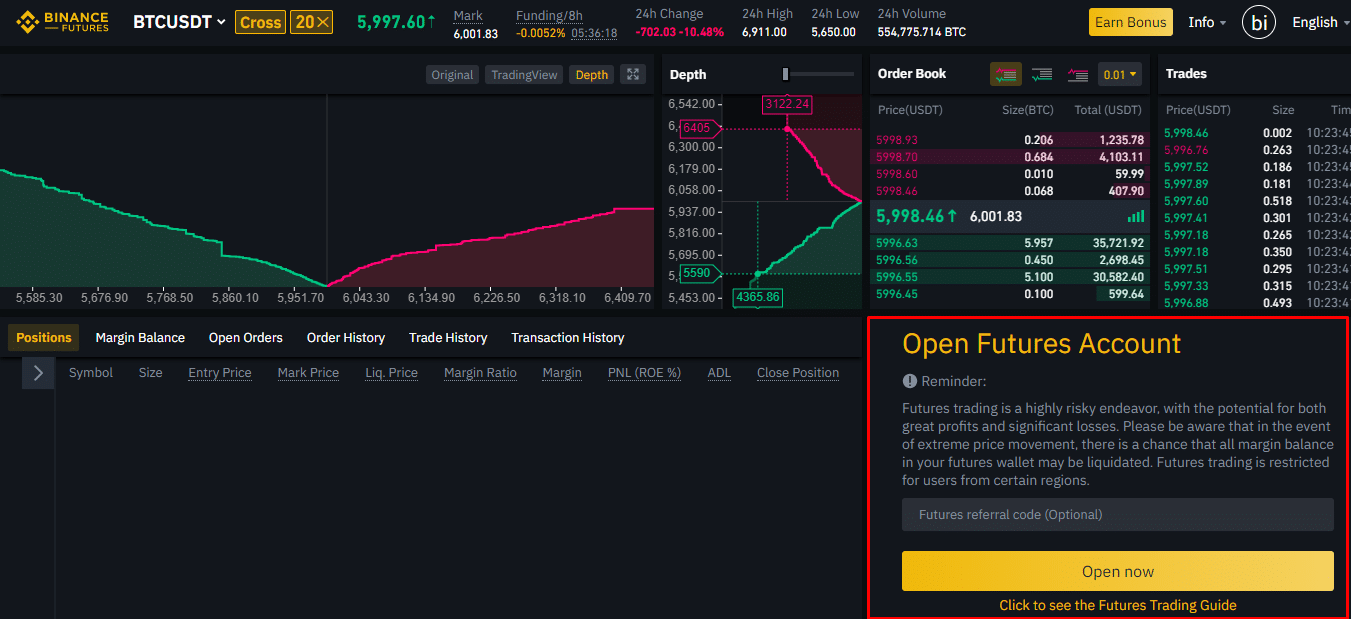Click the trade row priced 5,997.89
Viewport: 1351px width, 619px height.
pos(1258,184)
